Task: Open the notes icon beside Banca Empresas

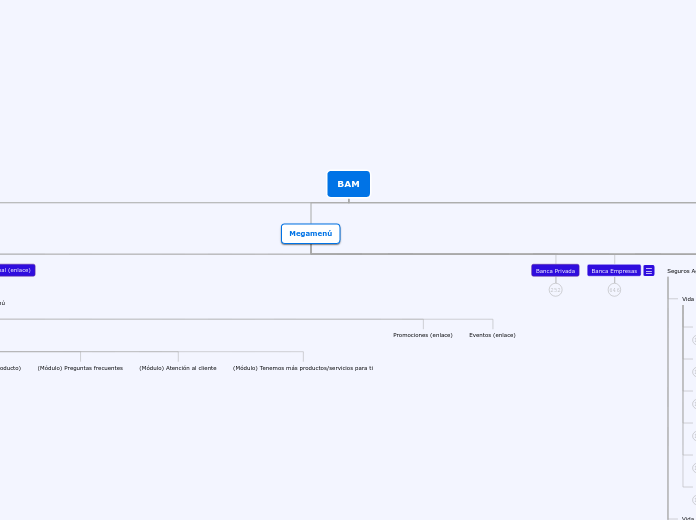Action: click(x=649, y=270)
